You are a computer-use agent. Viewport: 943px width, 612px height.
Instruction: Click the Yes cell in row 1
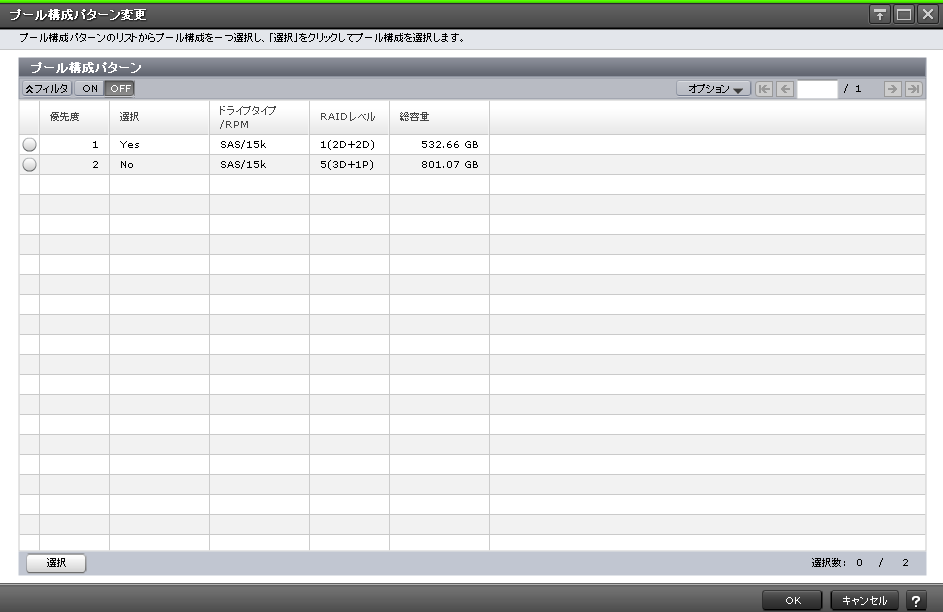coord(159,145)
